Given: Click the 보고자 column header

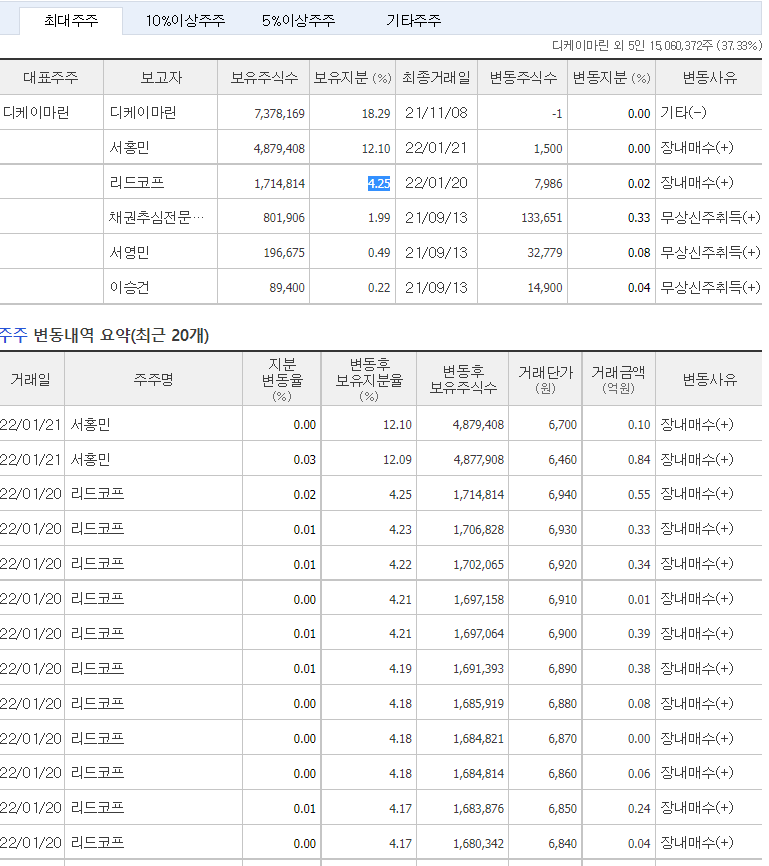Looking at the screenshot, I should click(161, 77).
